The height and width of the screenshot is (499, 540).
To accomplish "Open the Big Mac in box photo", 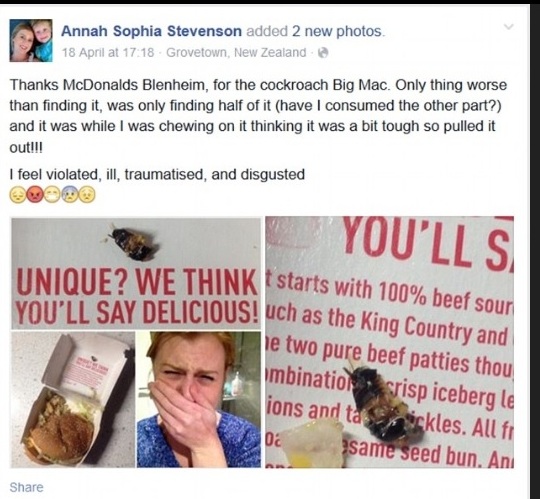I will pyautogui.click(x=73, y=399).
